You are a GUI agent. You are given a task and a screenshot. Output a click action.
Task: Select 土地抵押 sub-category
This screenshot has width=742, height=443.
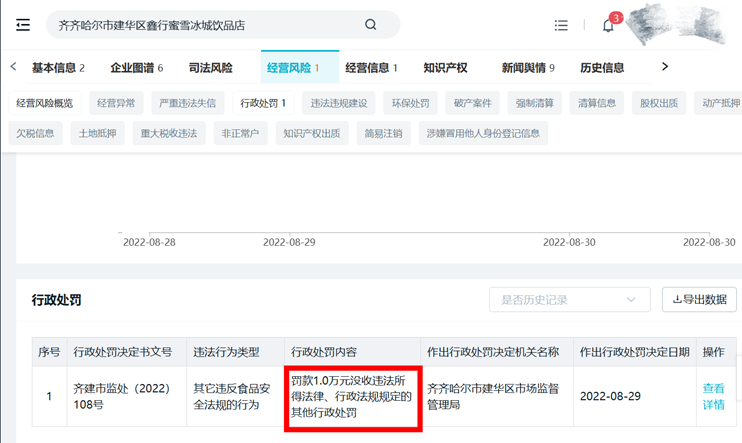[x=97, y=133]
